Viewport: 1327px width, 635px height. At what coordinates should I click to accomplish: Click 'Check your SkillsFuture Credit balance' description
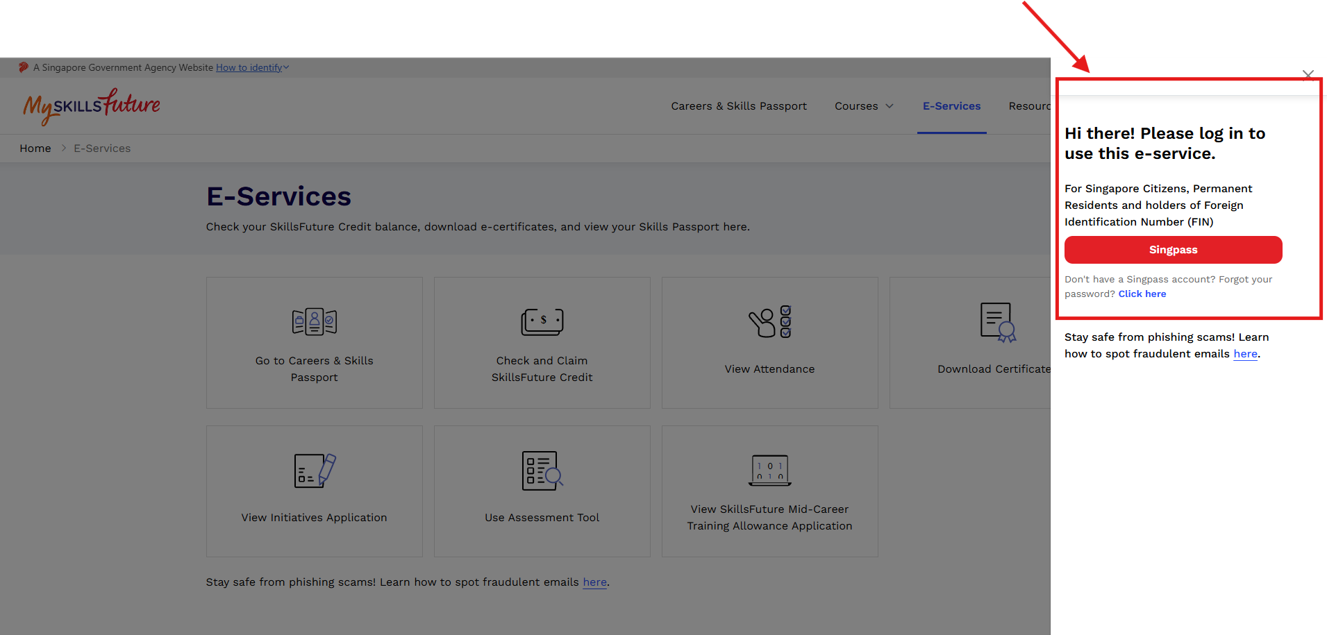(x=478, y=227)
